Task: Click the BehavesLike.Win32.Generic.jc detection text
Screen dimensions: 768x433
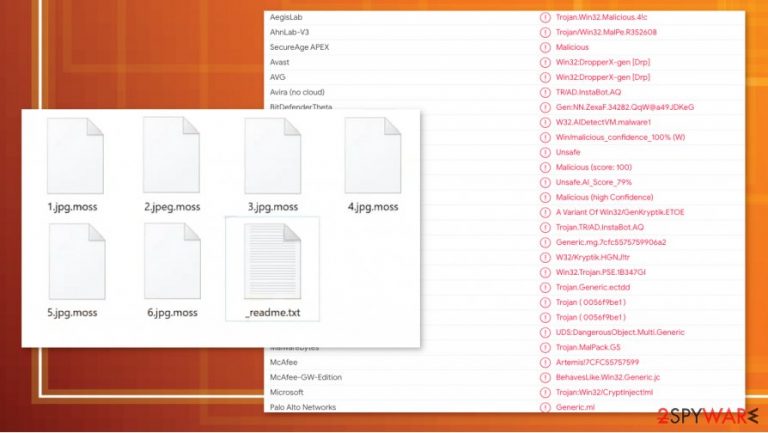Action: pyautogui.click(x=608, y=377)
